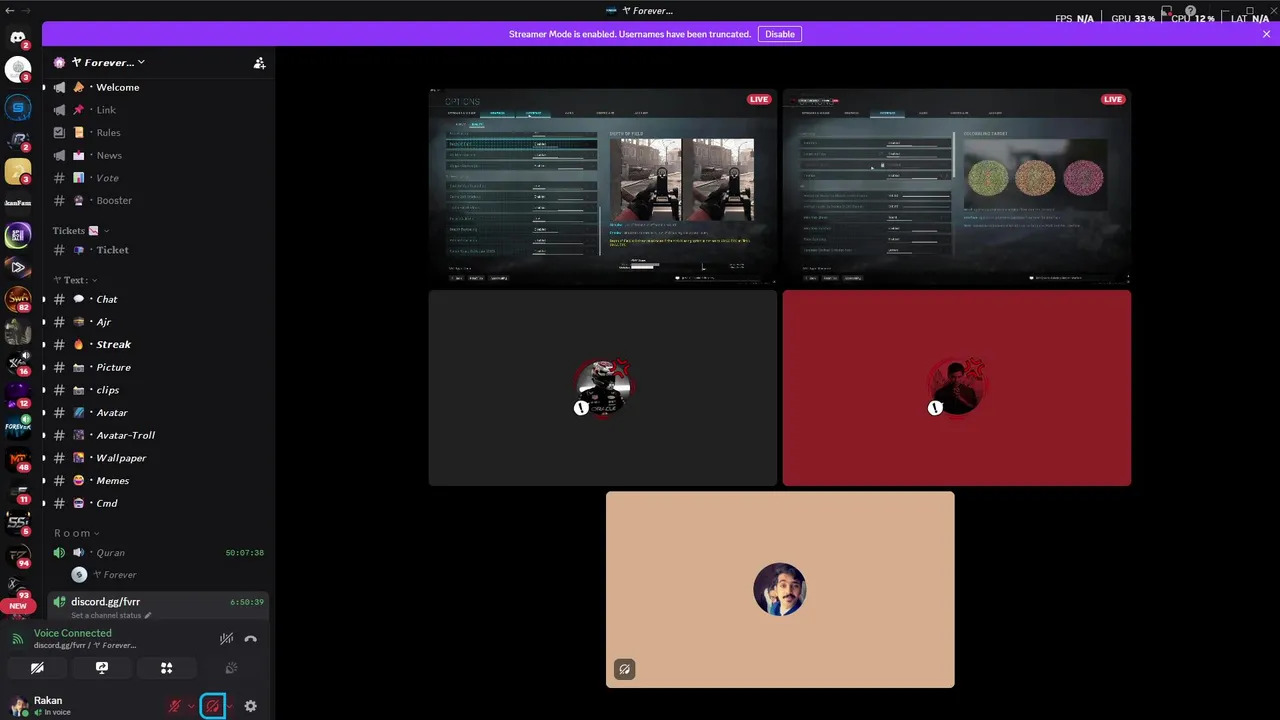The image size is (1280, 720).
Task: Open server icon with double-arrow play logo
Action: click(x=18, y=267)
